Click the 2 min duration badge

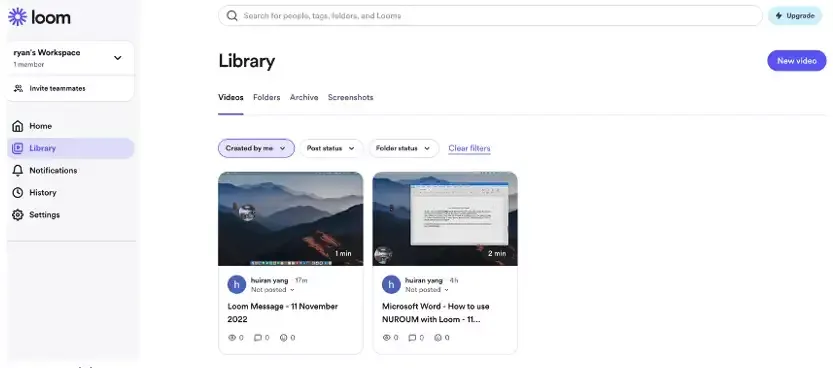(x=497, y=254)
